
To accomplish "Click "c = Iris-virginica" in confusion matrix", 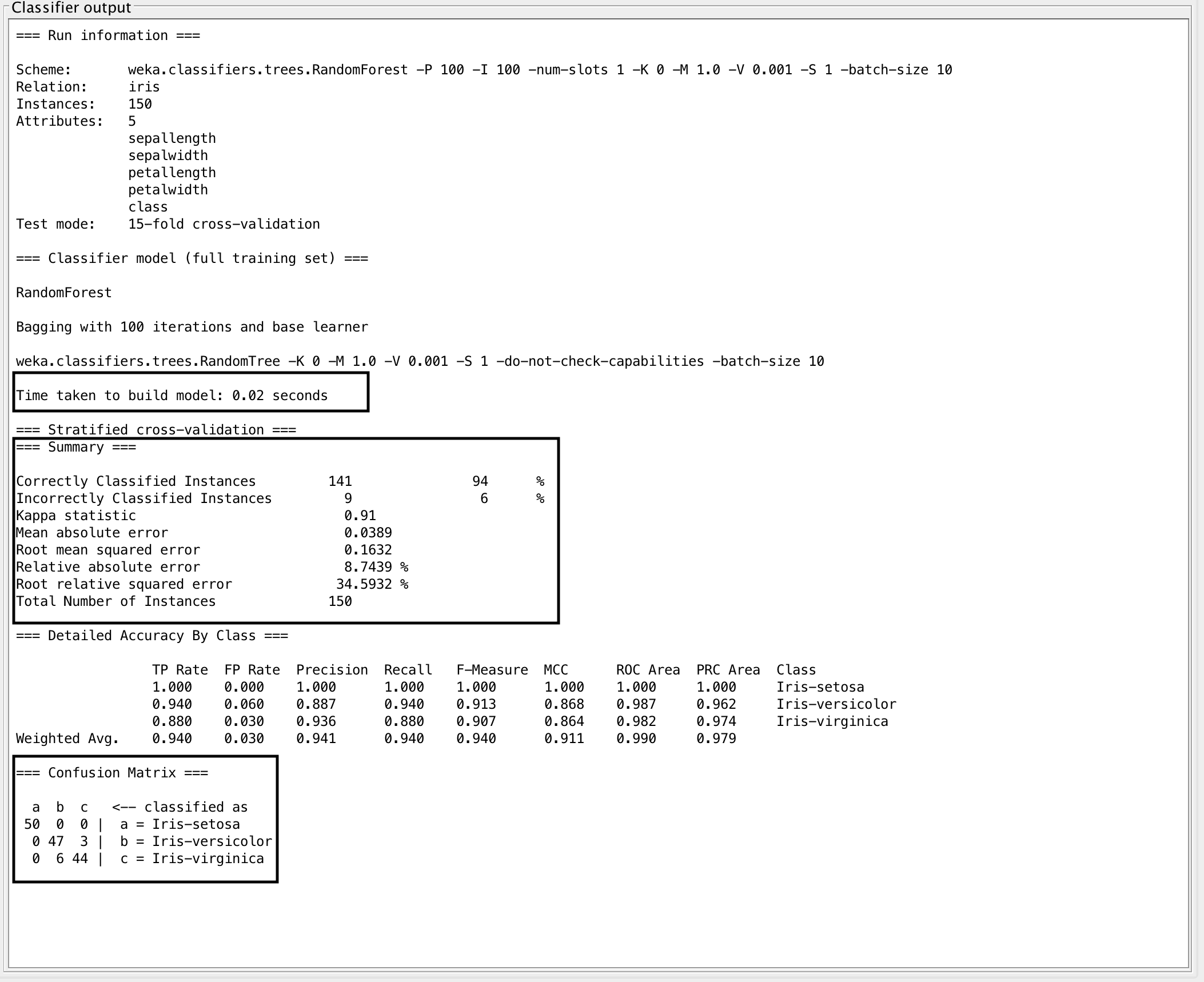I will click(192, 859).
